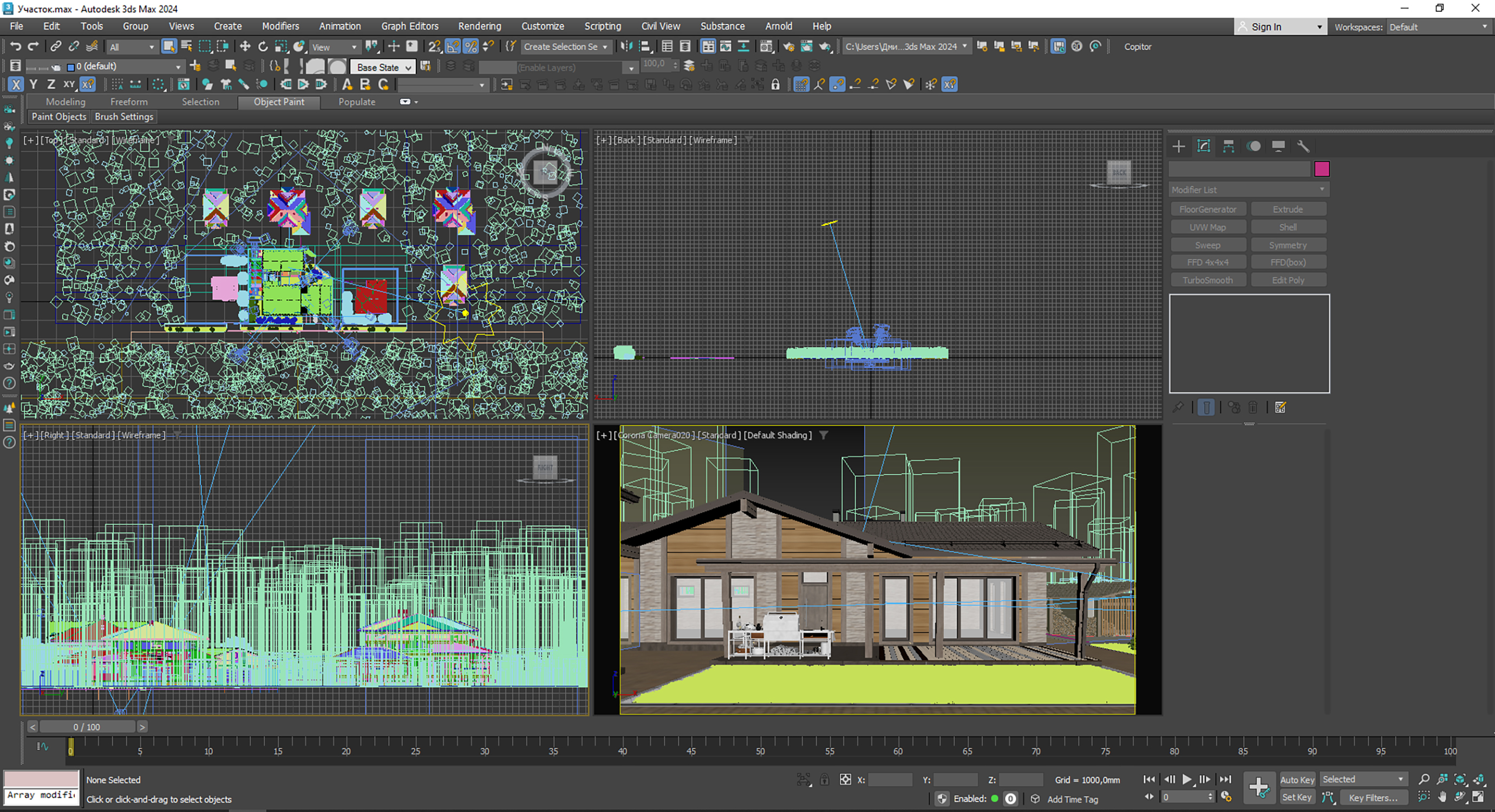Viewport: 1495px width, 812px height.
Task: Toggle the X axis constraint button
Action: pos(16,84)
